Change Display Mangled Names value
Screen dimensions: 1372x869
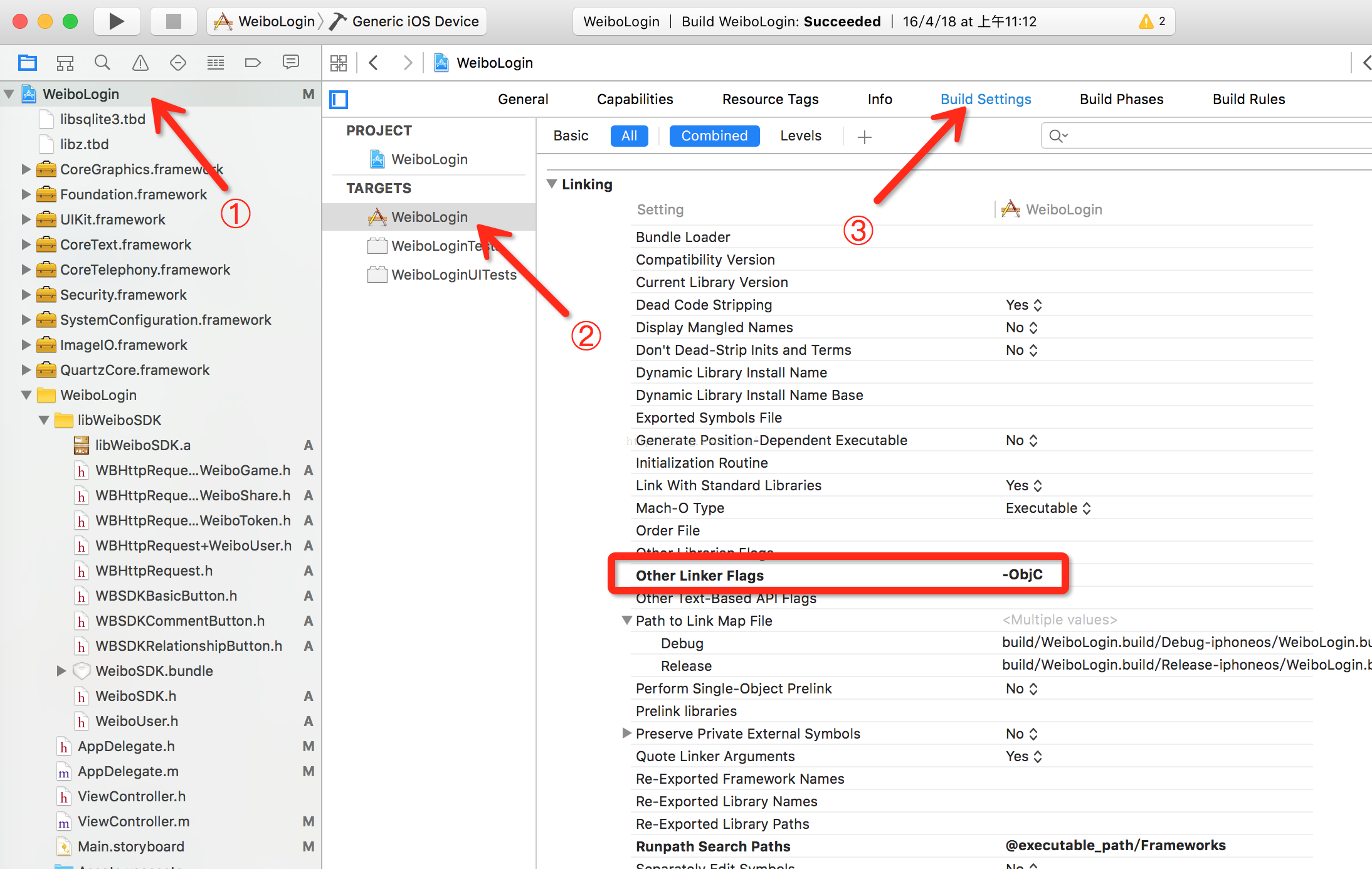(1021, 327)
